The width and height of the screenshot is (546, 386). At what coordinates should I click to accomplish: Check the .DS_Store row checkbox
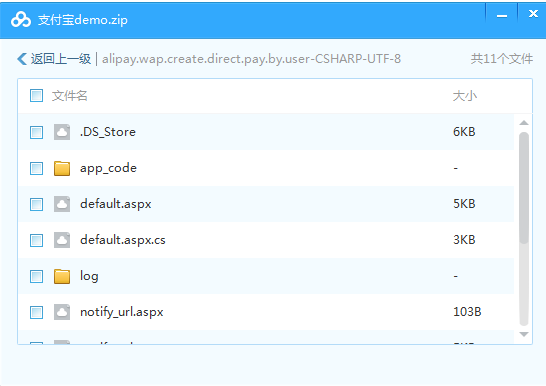[x=36, y=132]
